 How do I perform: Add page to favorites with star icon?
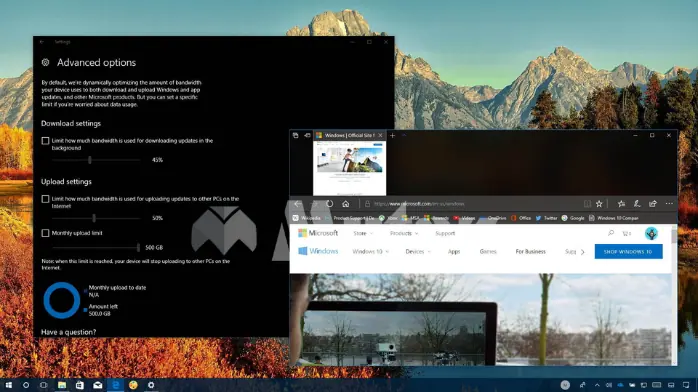tap(599, 204)
